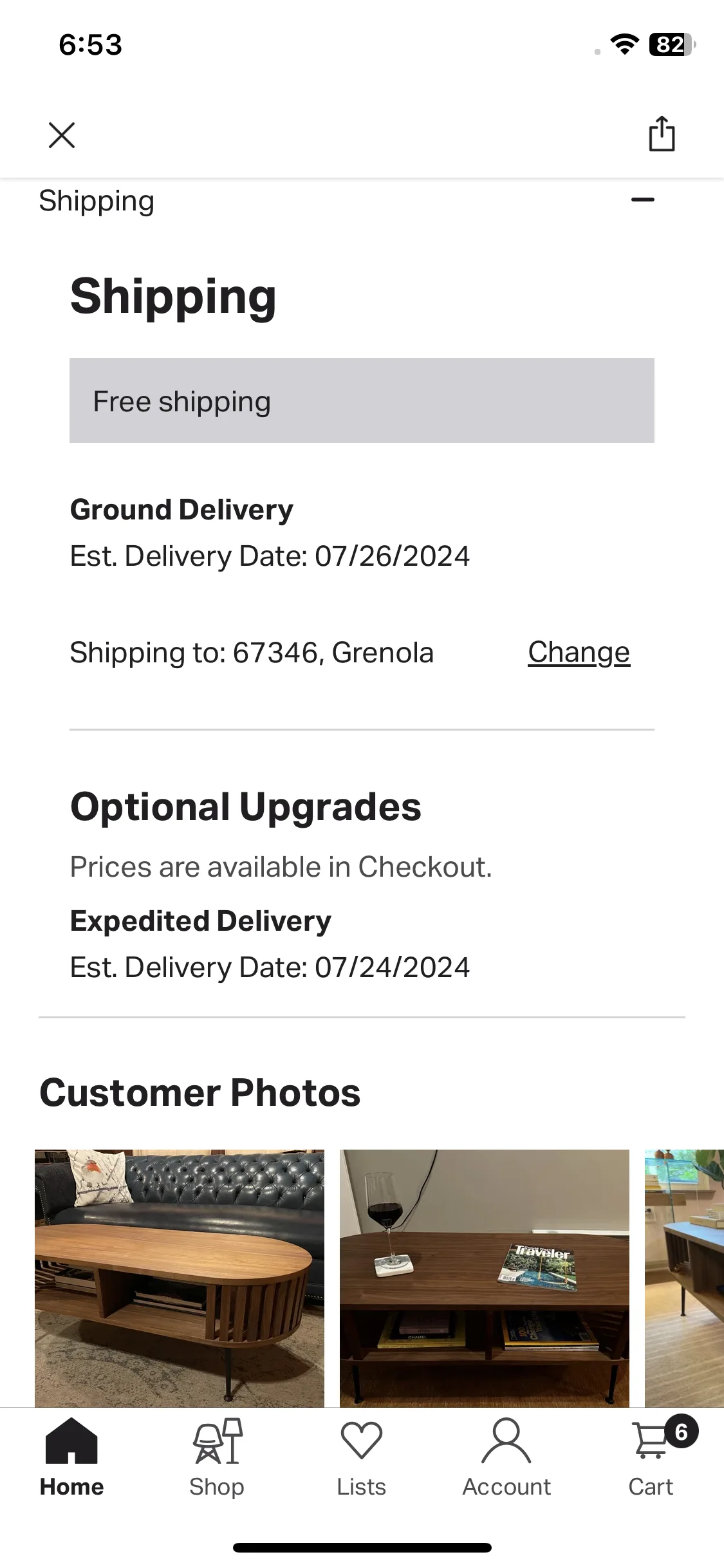The width and height of the screenshot is (724, 1568).
Task: Open the photo with wine glass and Traveler magazine
Action: 485,1278
